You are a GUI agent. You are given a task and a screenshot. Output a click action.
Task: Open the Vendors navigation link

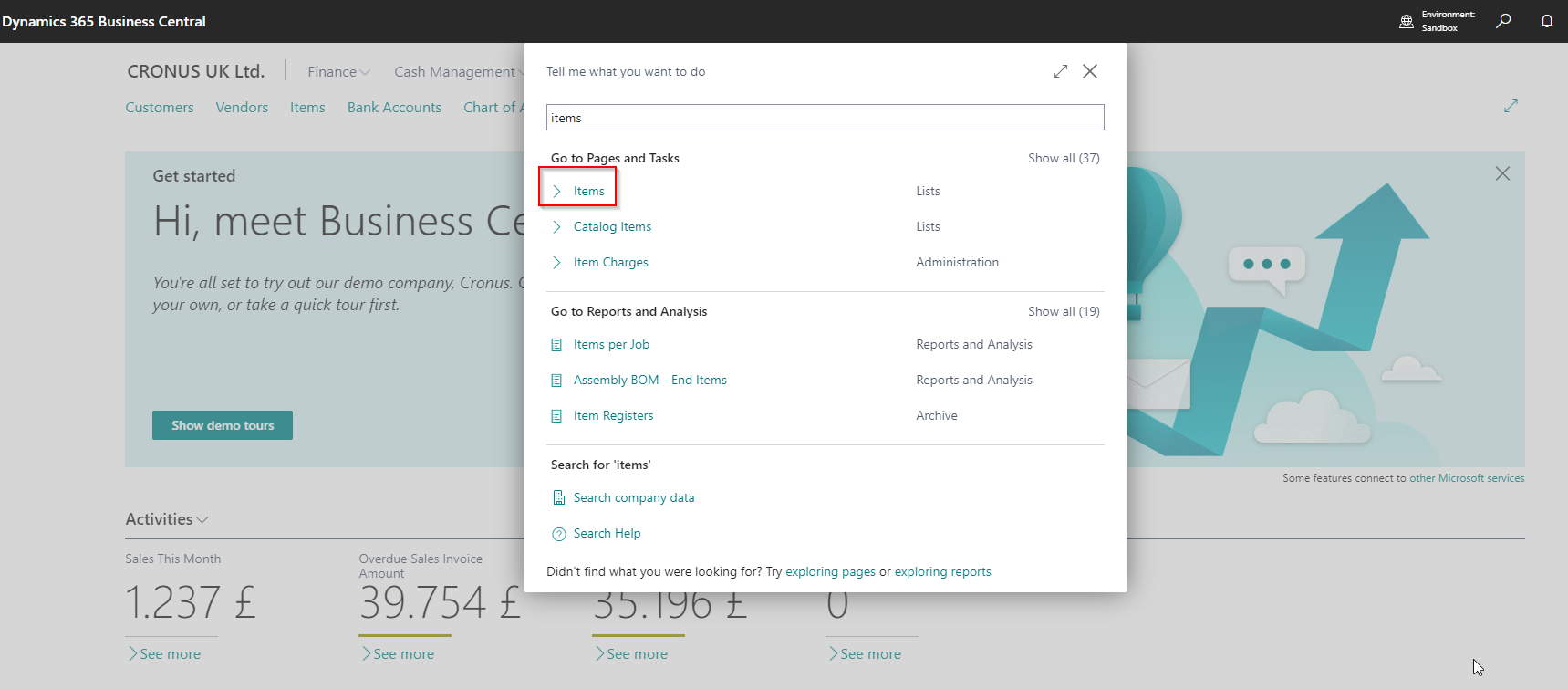[x=242, y=107]
